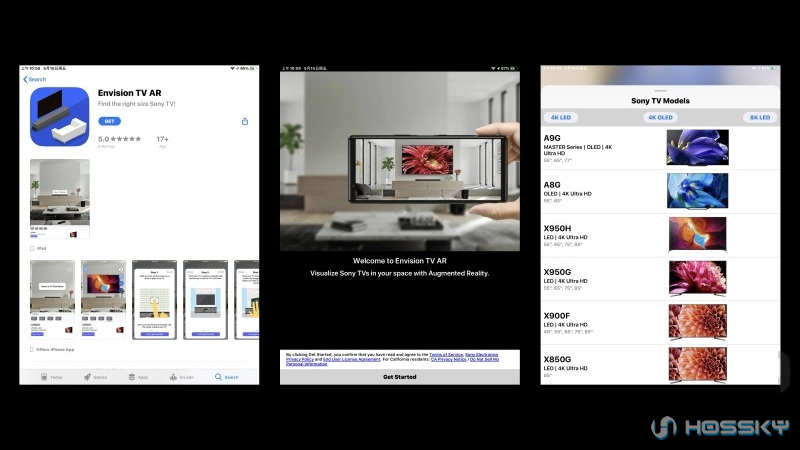The width and height of the screenshot is (800, 450).
Task: Open the 5.0 star ratings summary
Action: pyautogui.click(x=119, y=141)
